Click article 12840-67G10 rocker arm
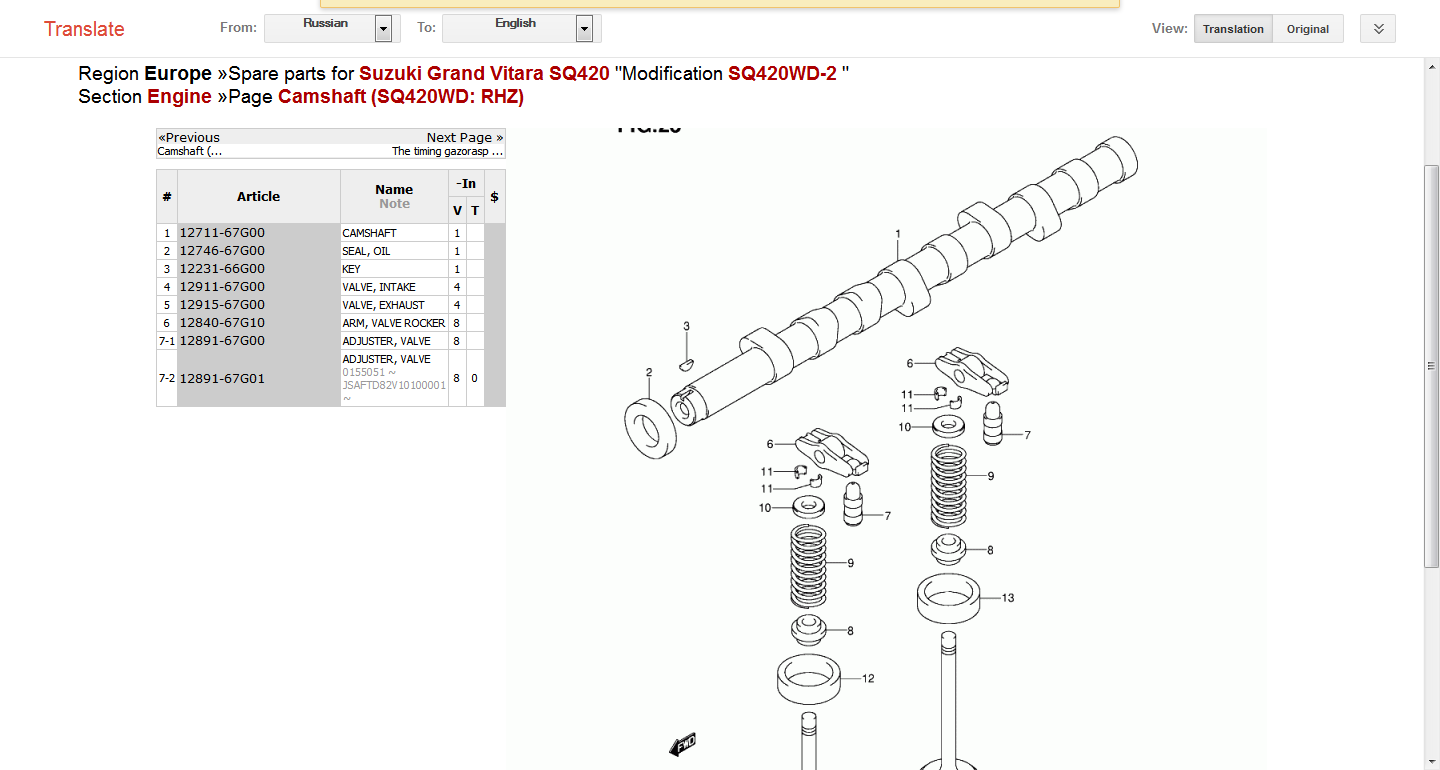Screen dimensions: 1440x770 pyautogui.click(x=222, y=323)
